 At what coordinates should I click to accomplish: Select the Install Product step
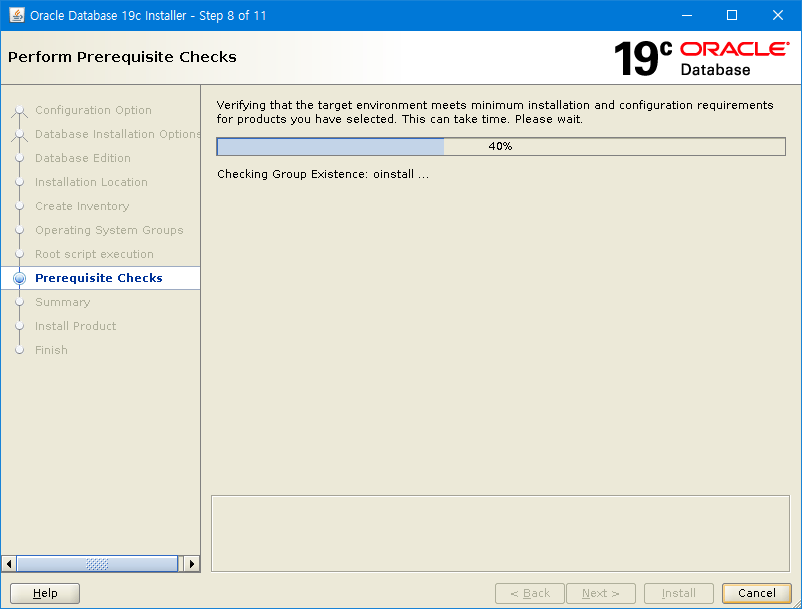(75, 326)
